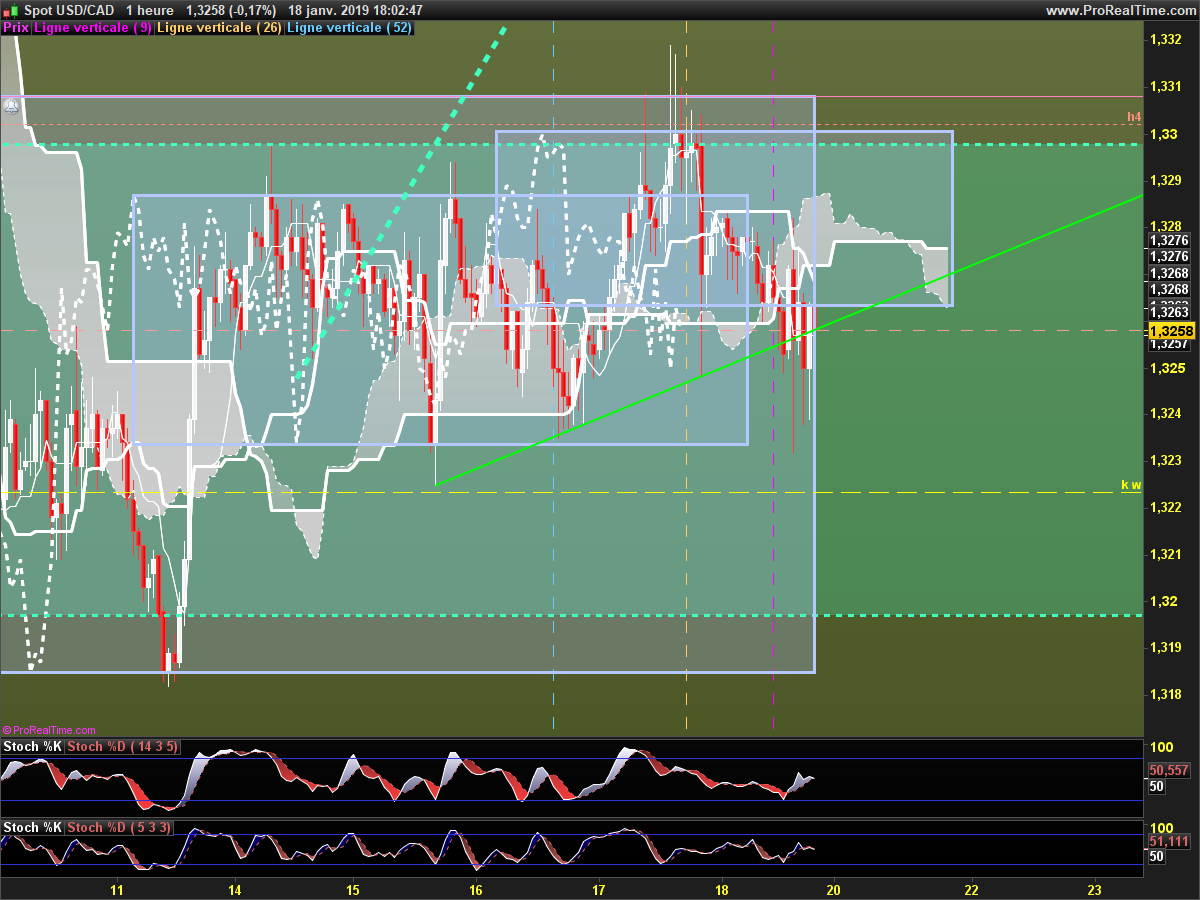Click the 1,318 price axis label

point(1166,695)
